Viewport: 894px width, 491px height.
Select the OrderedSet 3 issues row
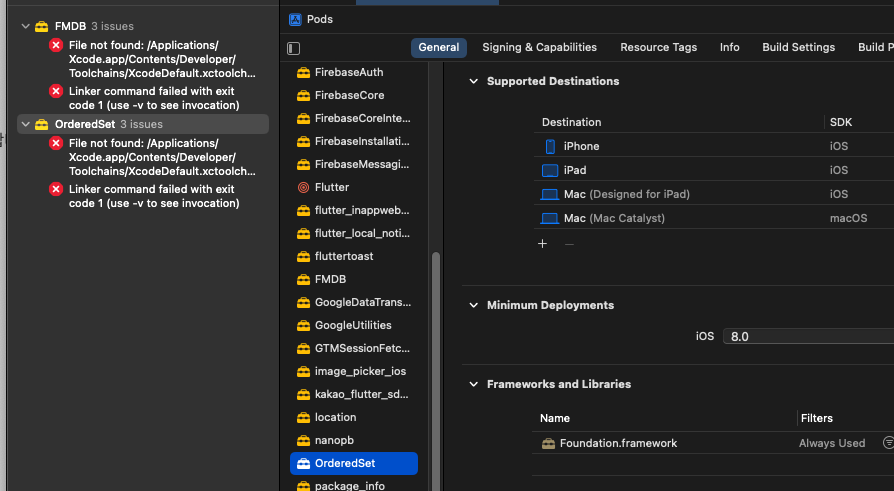pos(143,124)
